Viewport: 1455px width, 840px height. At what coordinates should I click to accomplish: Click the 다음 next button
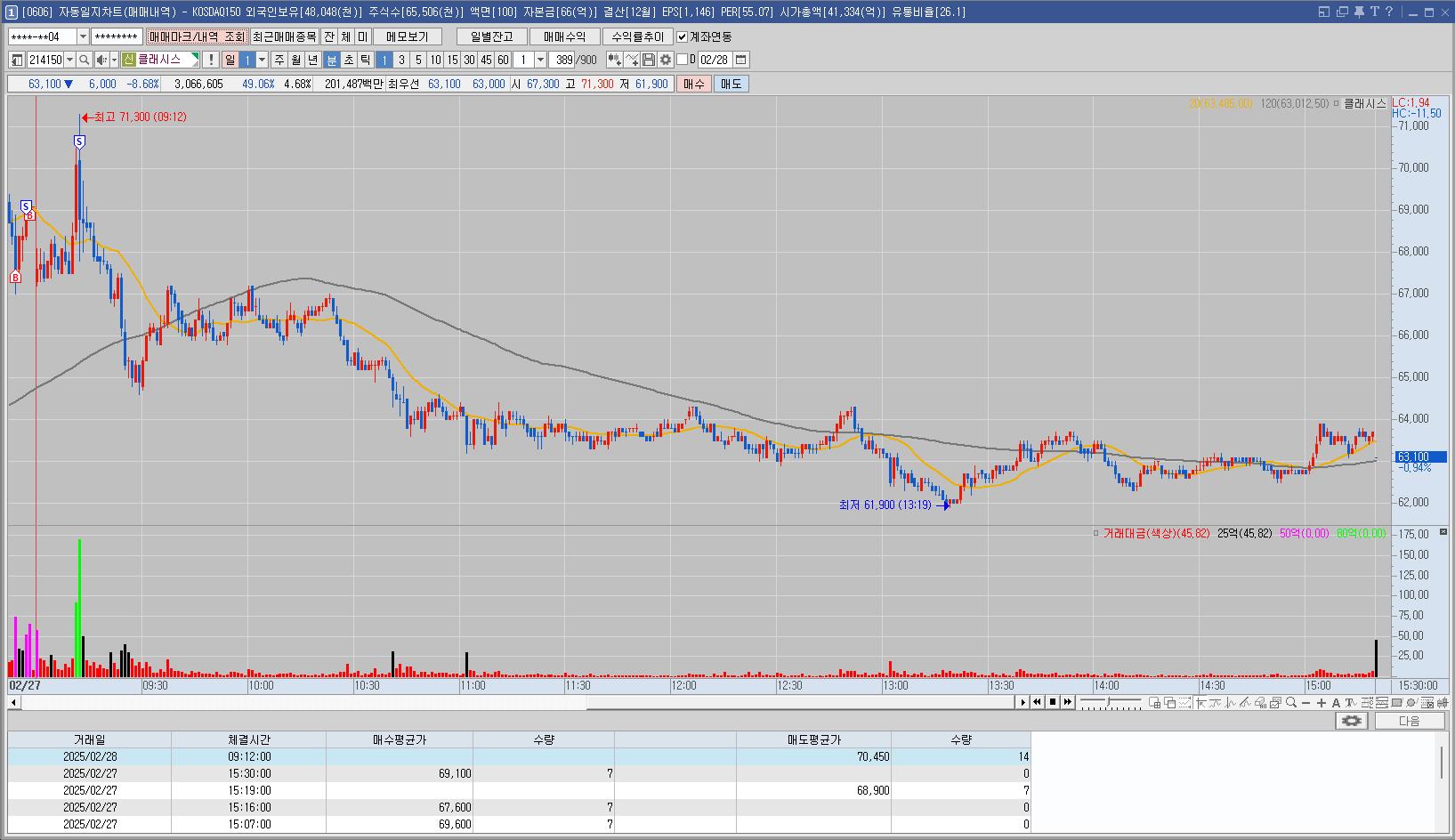pyautogui.click(x=1410, y=721)
